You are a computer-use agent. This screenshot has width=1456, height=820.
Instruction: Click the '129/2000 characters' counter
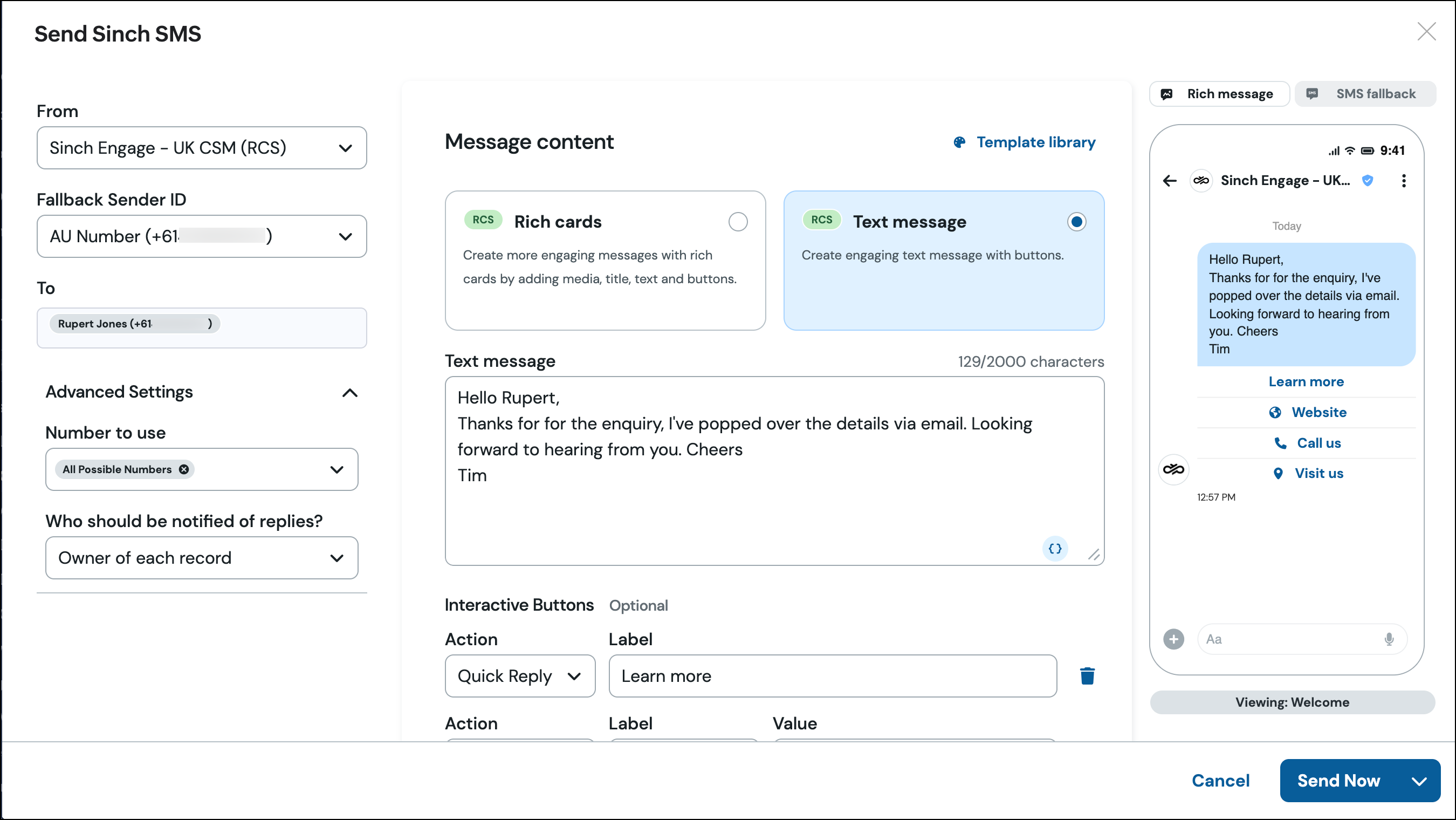[x=1031, y=362]
